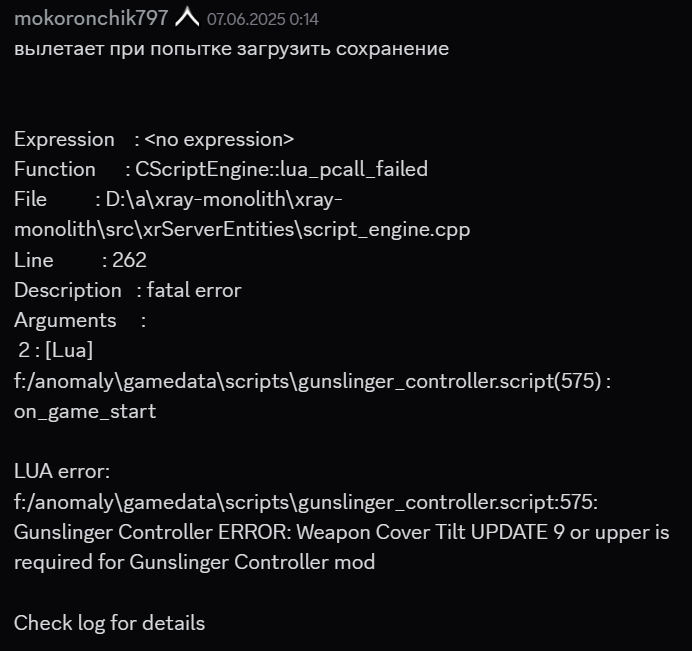Click the username mokoronchik797
The image size is (692, 651).
(91, 19)
